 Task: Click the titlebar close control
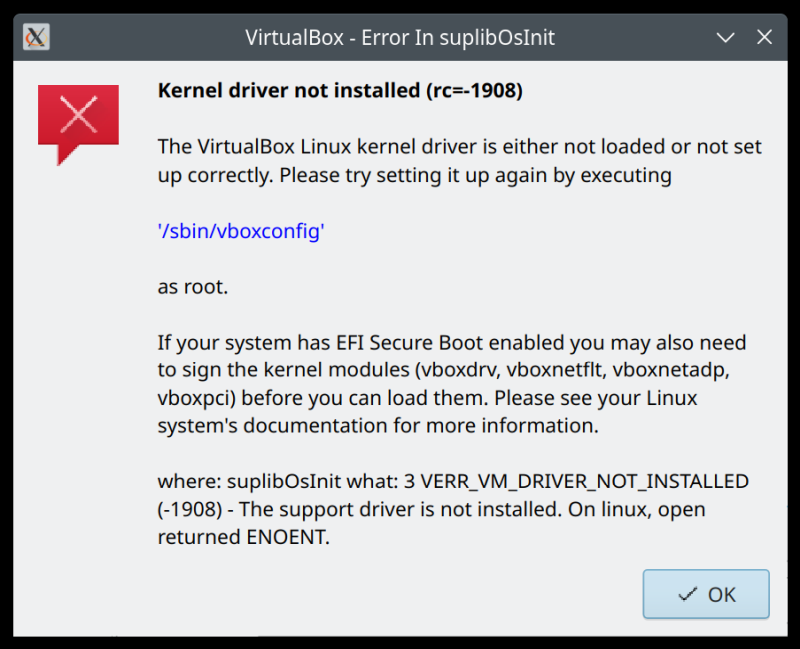(764, 37)
